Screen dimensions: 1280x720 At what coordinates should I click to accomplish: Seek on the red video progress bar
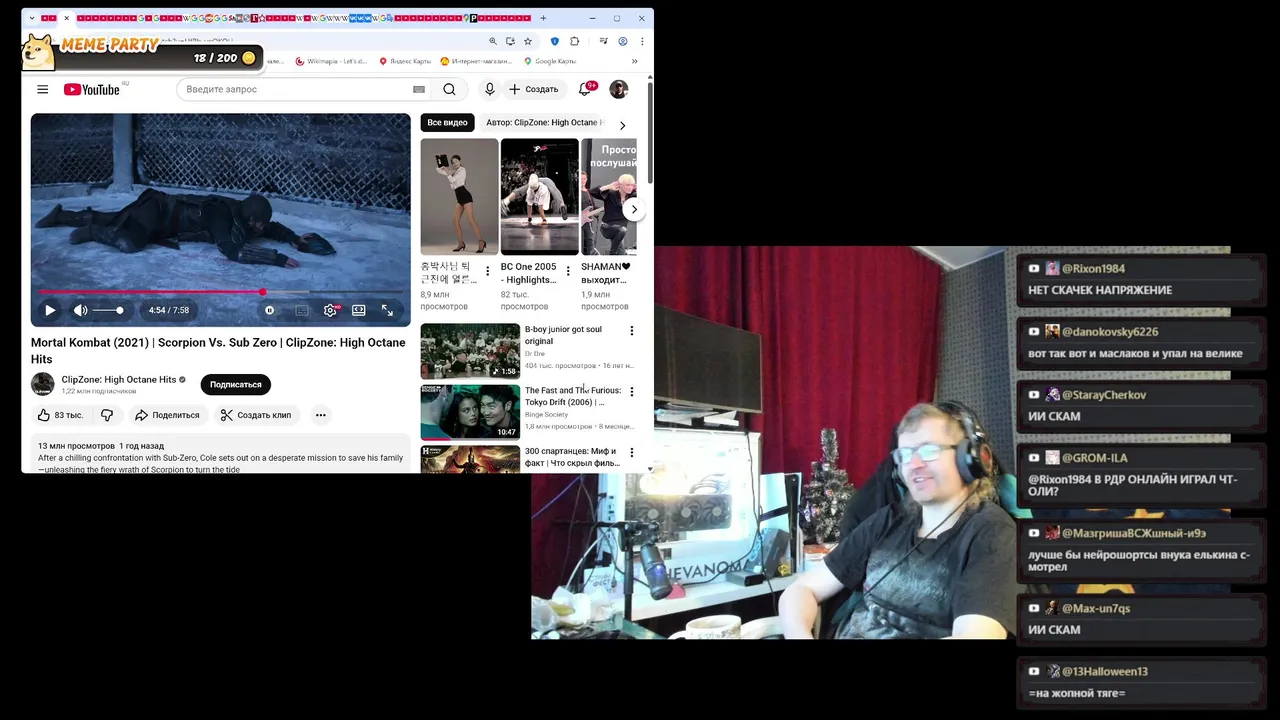tap(220, 292)
